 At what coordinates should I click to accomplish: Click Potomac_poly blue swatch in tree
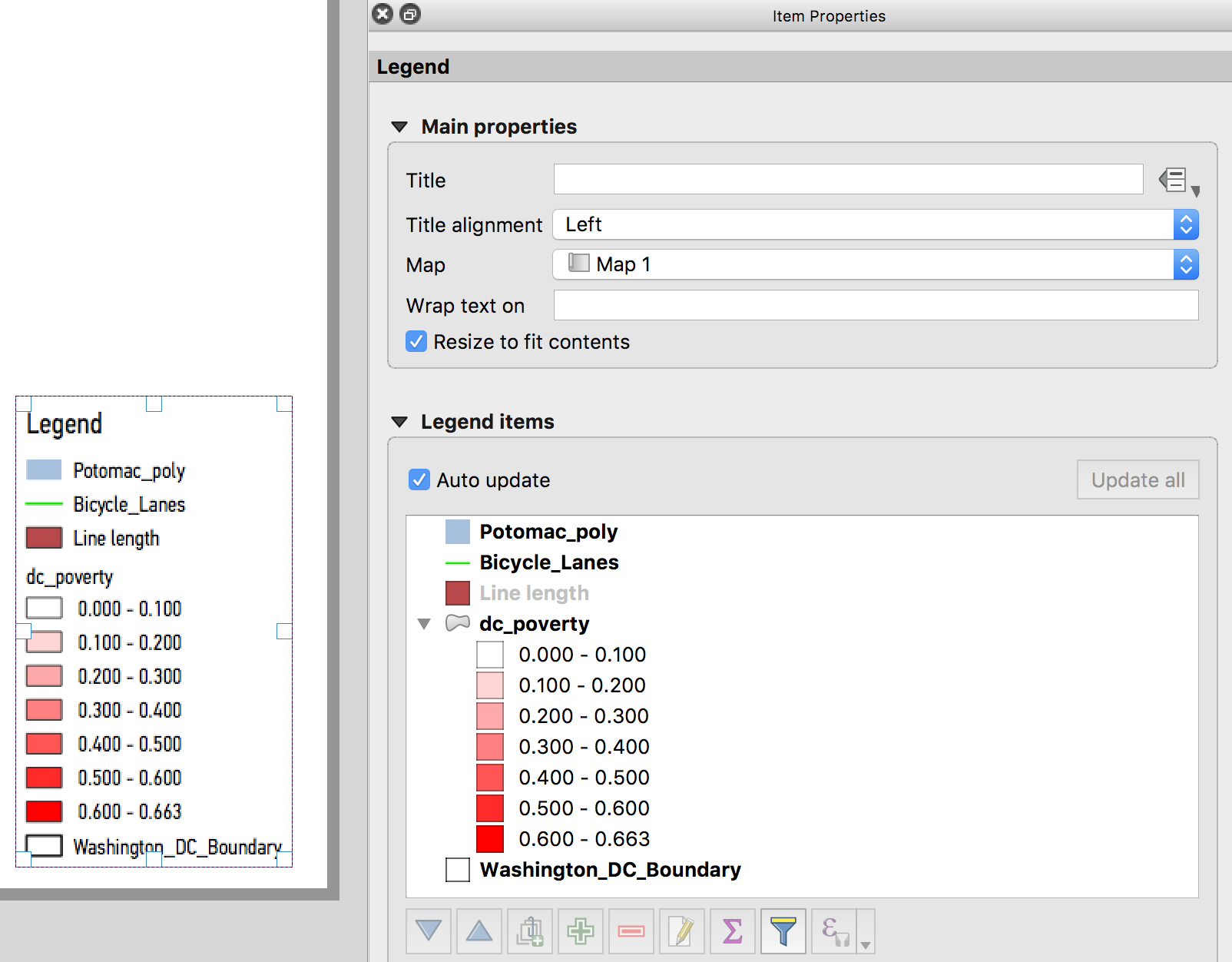click(458, 532)
